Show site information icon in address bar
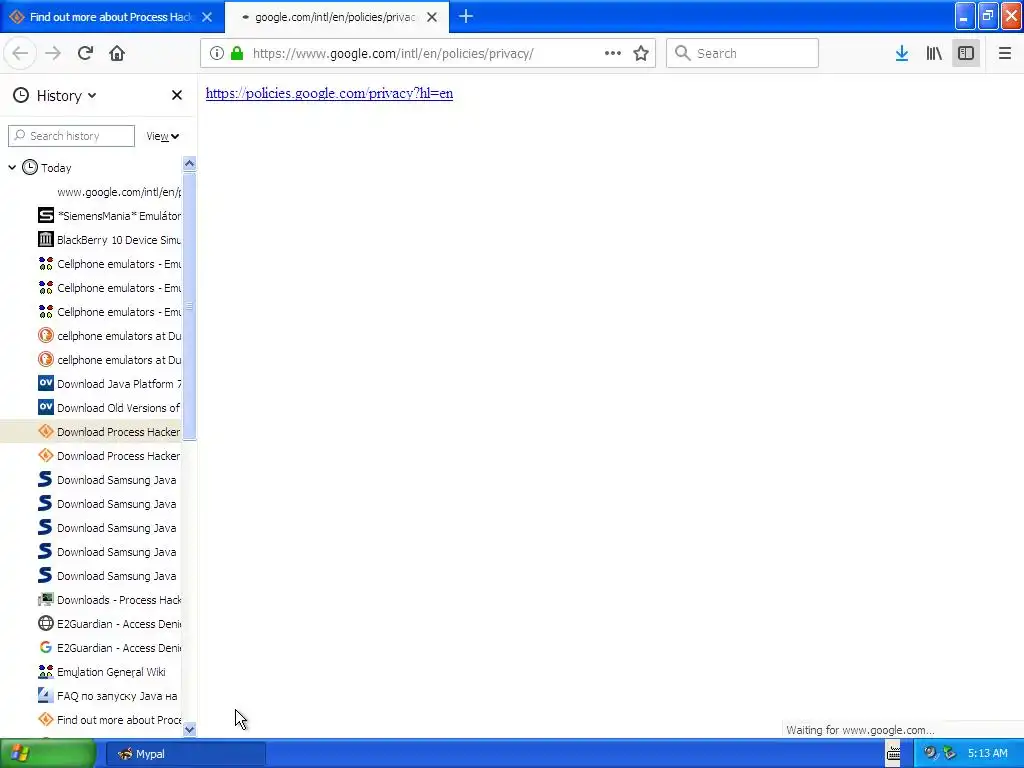 (x=217, y=54)
